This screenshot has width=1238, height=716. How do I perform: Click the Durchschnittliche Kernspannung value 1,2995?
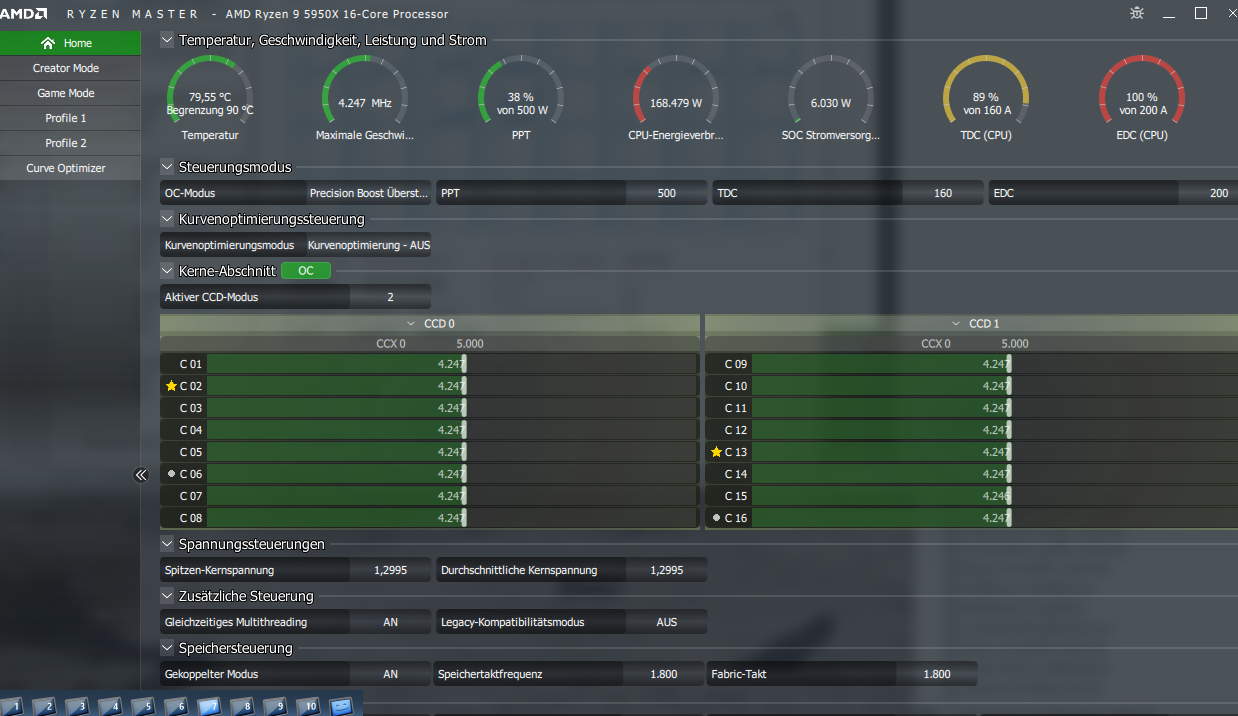(667, 570)
